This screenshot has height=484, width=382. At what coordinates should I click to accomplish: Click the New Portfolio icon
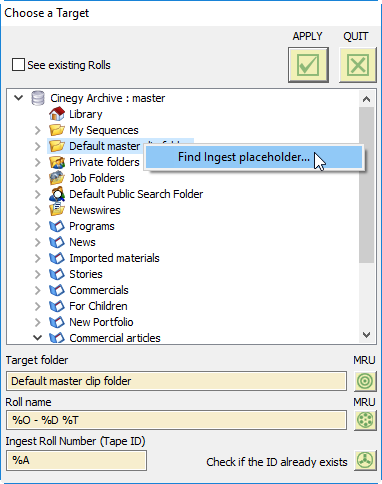[57, 322]
